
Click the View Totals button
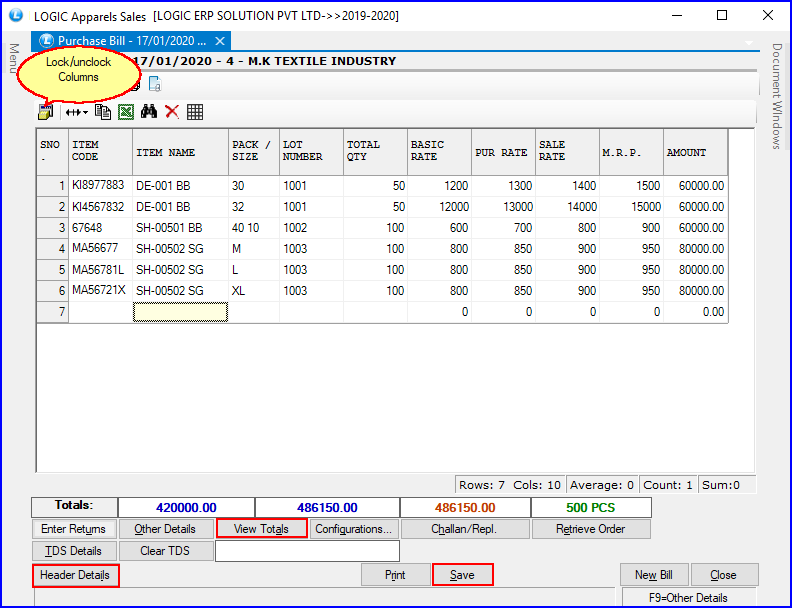coord(262,529)
